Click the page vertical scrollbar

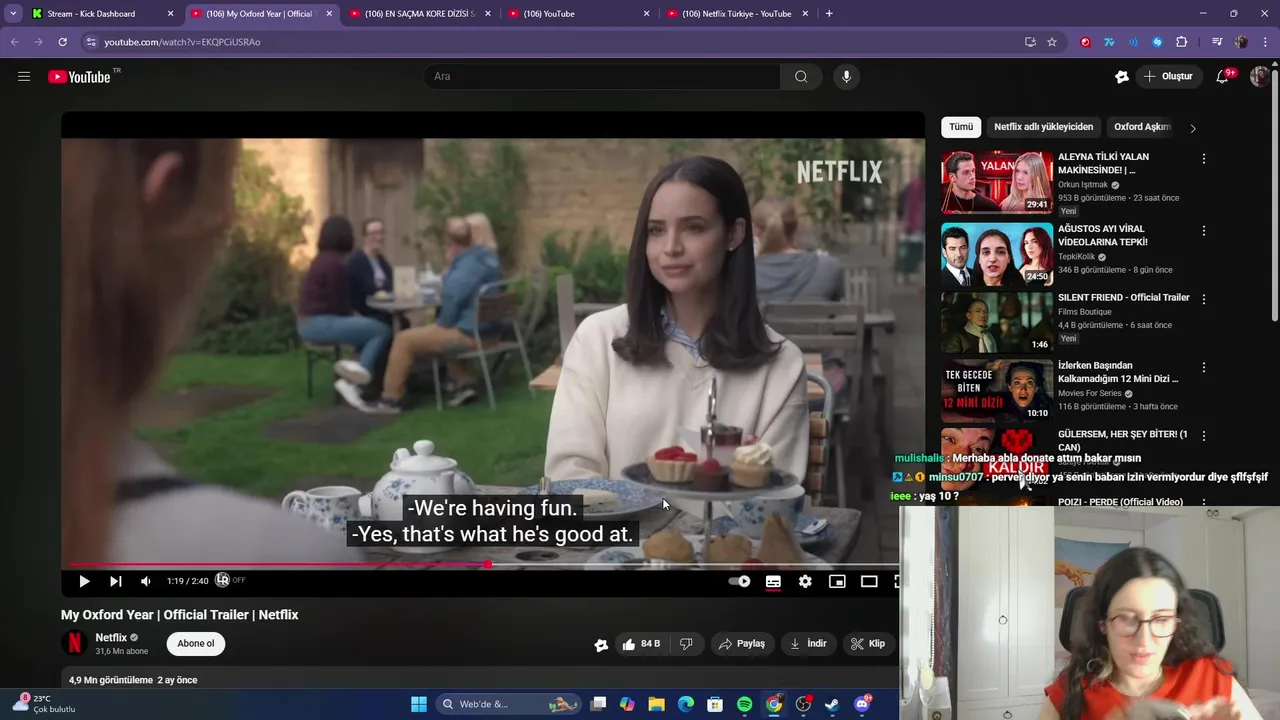coord(1274,195)
